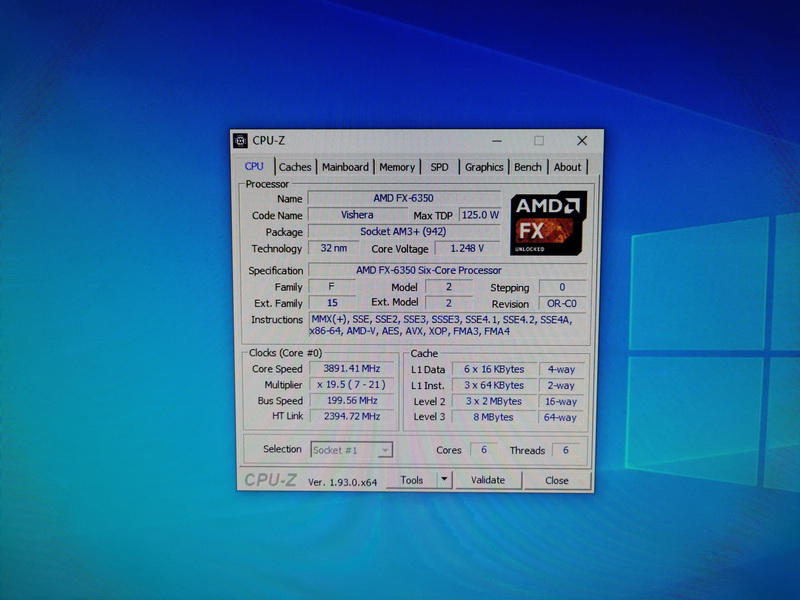Switch to the Bench tab

click(x=528, y=167)
